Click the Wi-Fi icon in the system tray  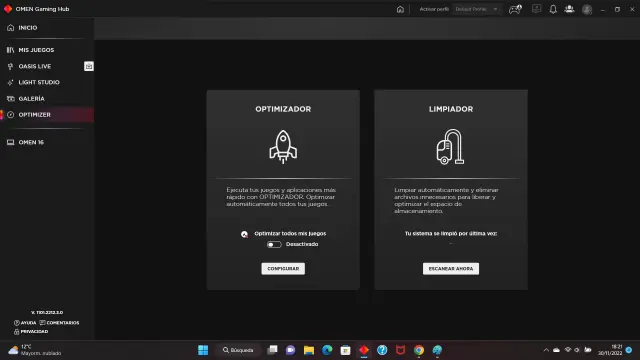click(x=568, y=350)
